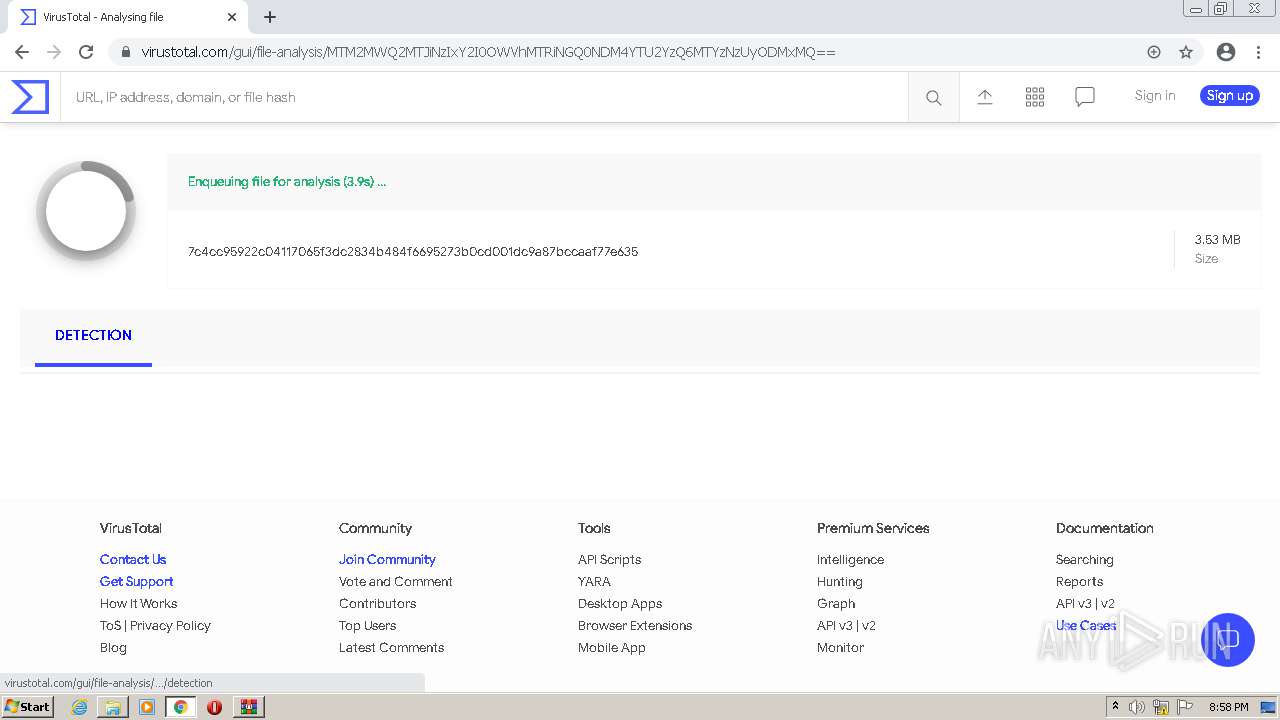Click the analysis progress spinner

pos(86,211)
